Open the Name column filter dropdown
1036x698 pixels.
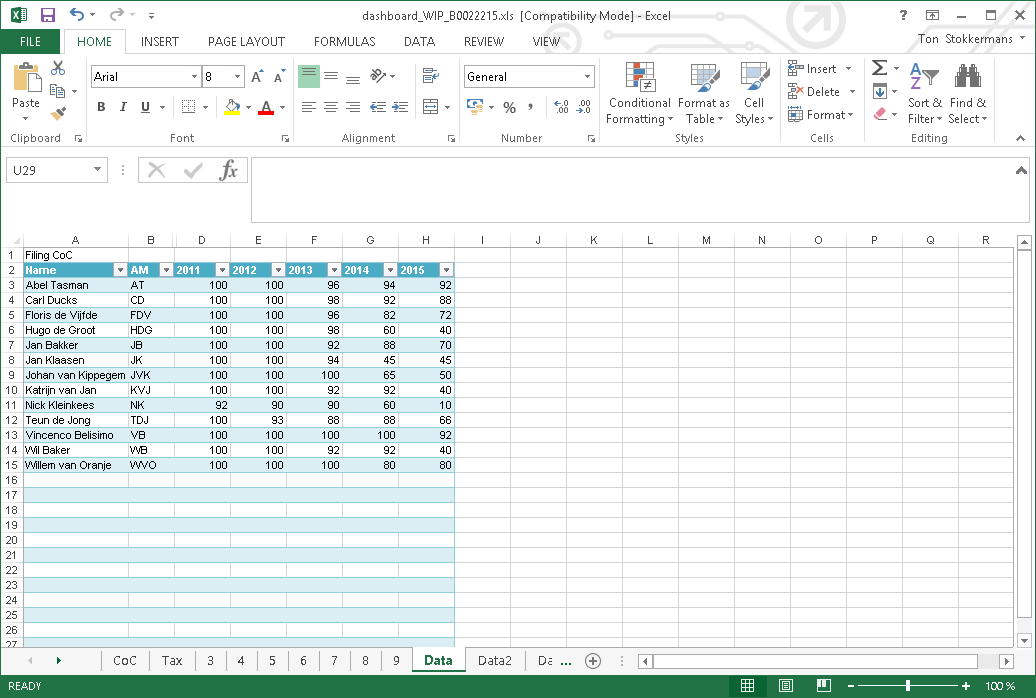coord(120,270)
